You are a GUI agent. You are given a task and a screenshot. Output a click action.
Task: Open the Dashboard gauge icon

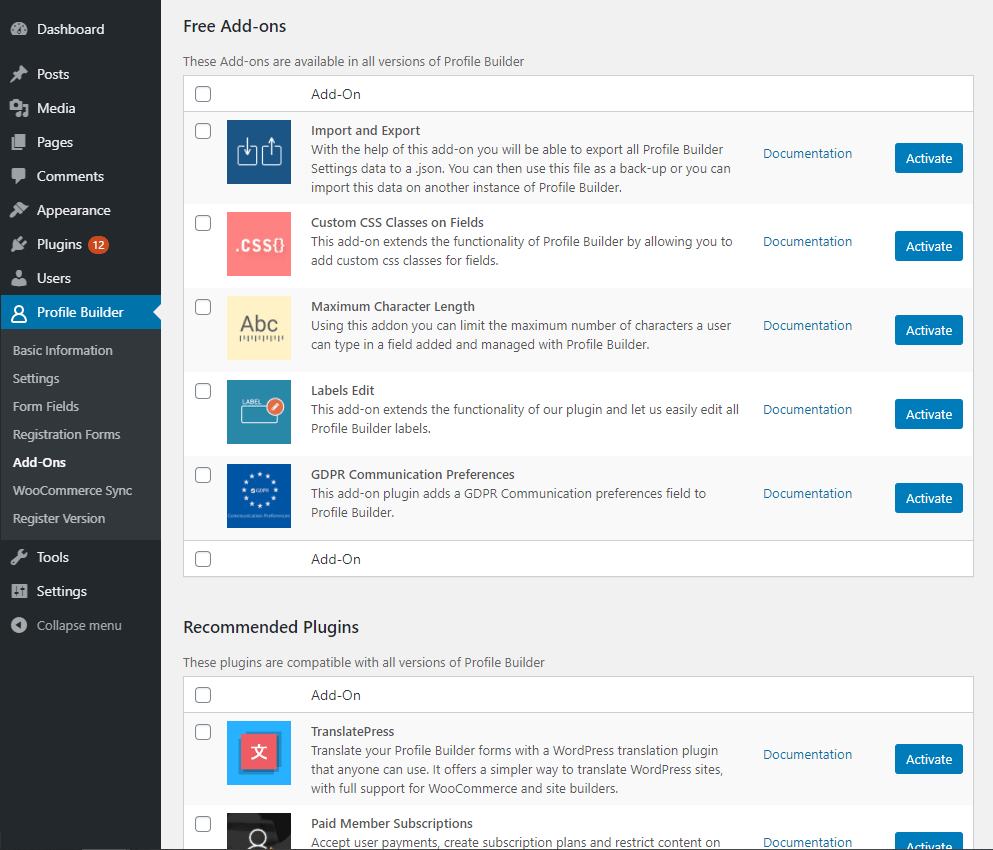point(19,29)
